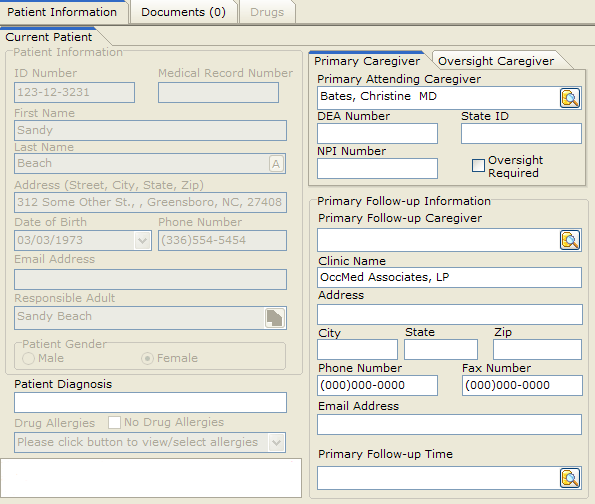Click the NPI Number field

[x=377, y=169]
